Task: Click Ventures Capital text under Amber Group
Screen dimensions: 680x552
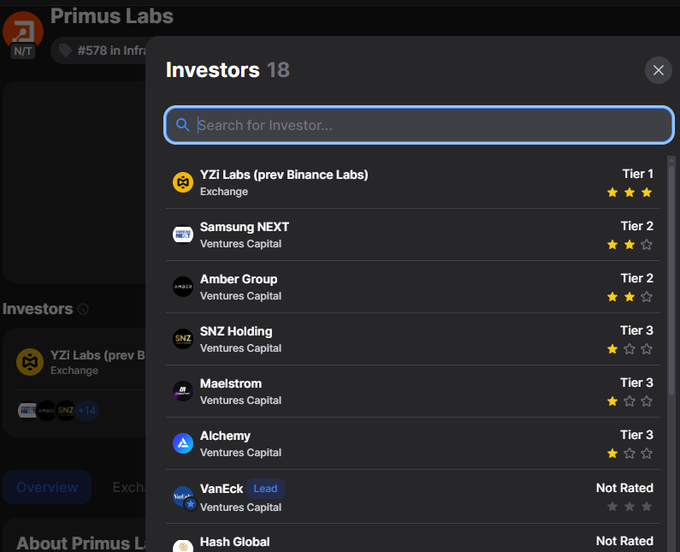Action: [x=241, y=296]
